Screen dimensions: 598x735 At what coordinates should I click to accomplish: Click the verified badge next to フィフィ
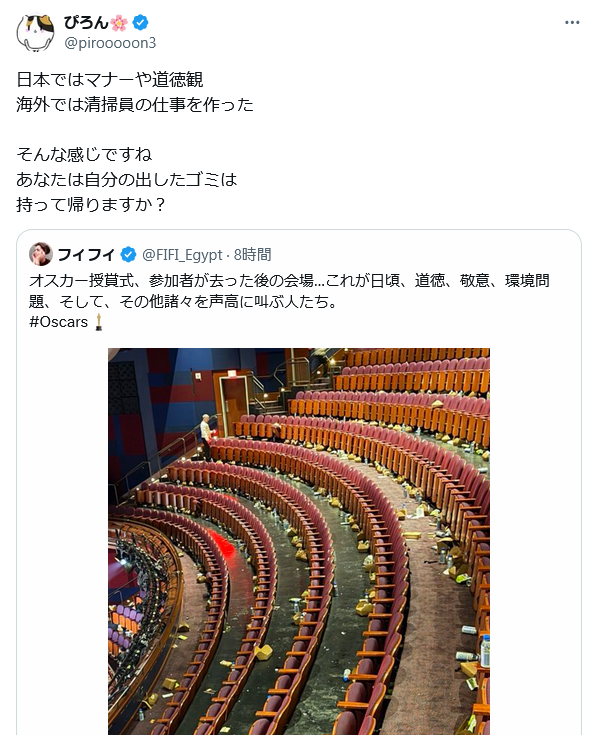(x=128, y=255)
